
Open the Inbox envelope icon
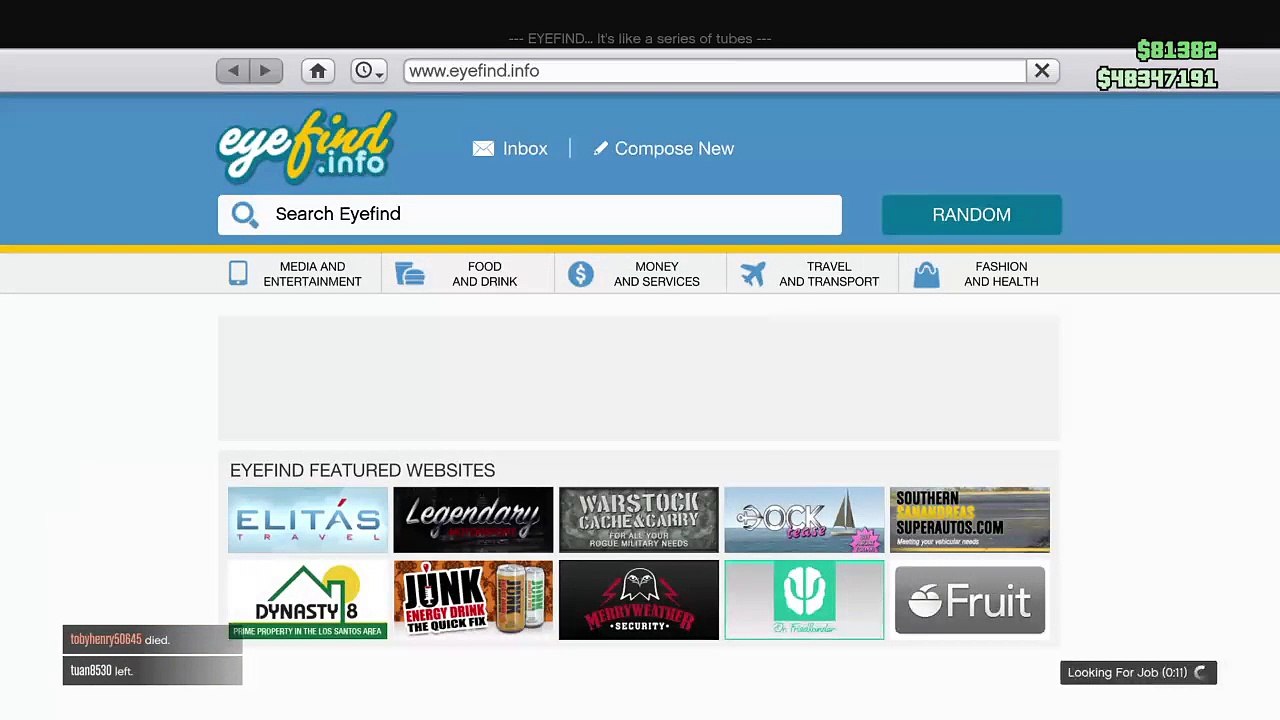483,149
